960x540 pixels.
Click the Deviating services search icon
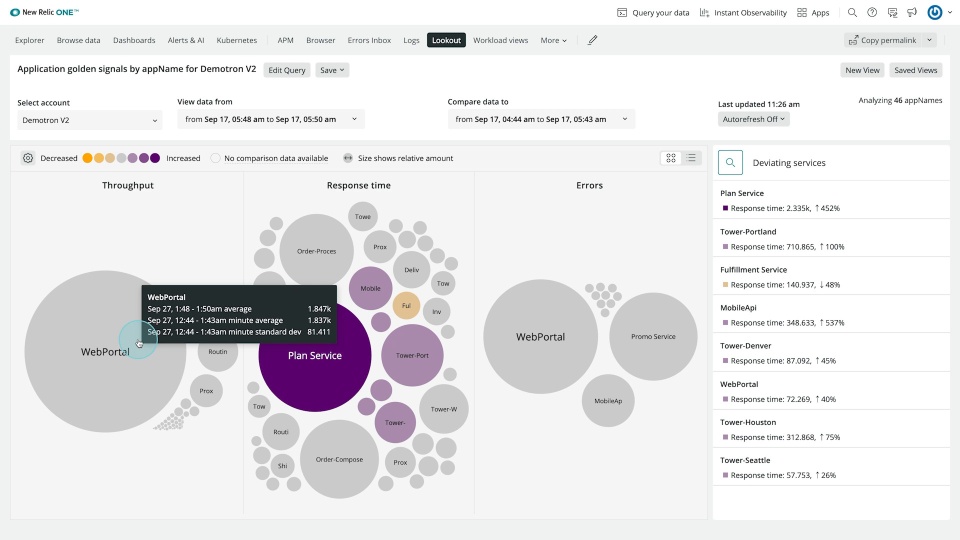pyautogui.click(x=730, y=163)
